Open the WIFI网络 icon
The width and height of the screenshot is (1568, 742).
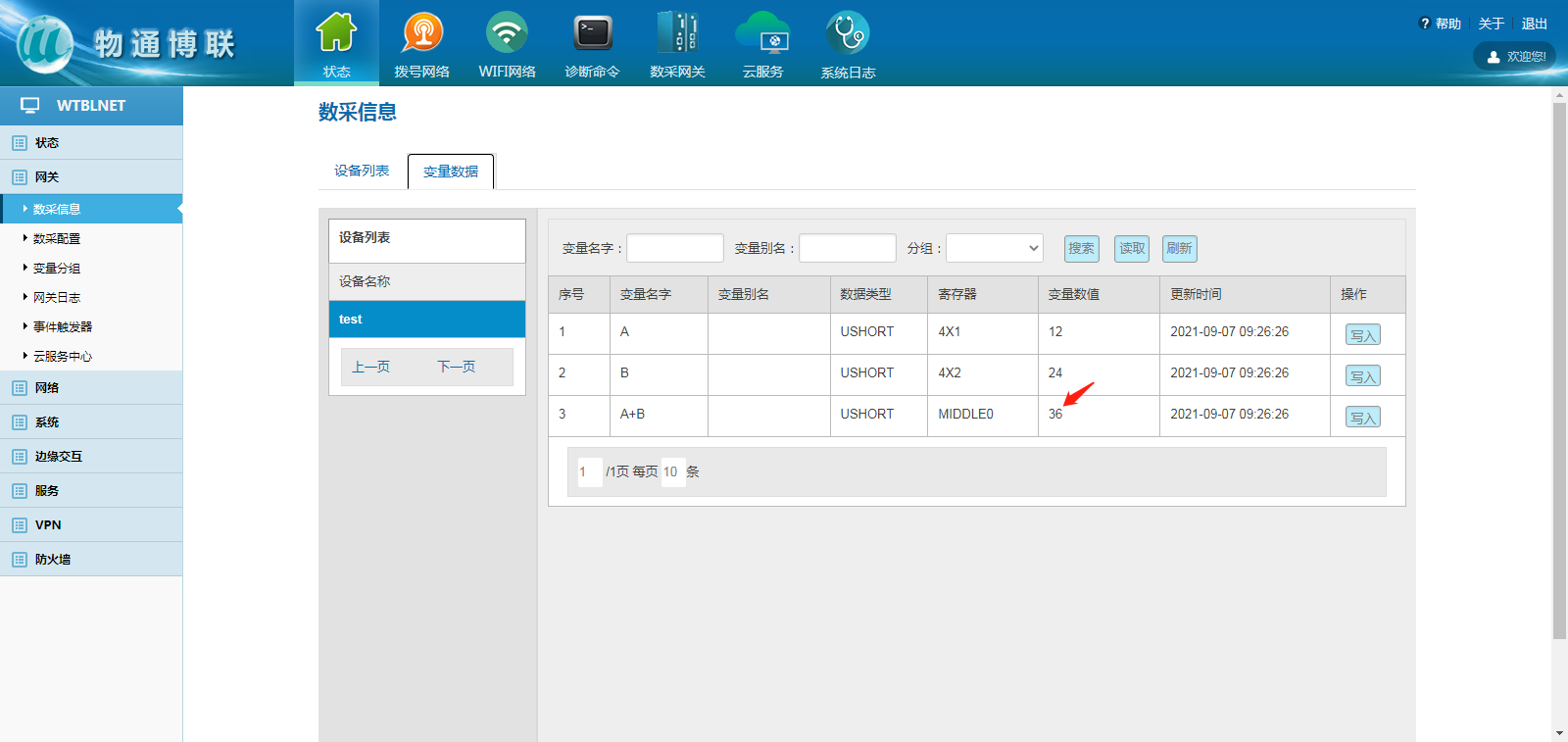pyautogui.click(x=507, y=32)
